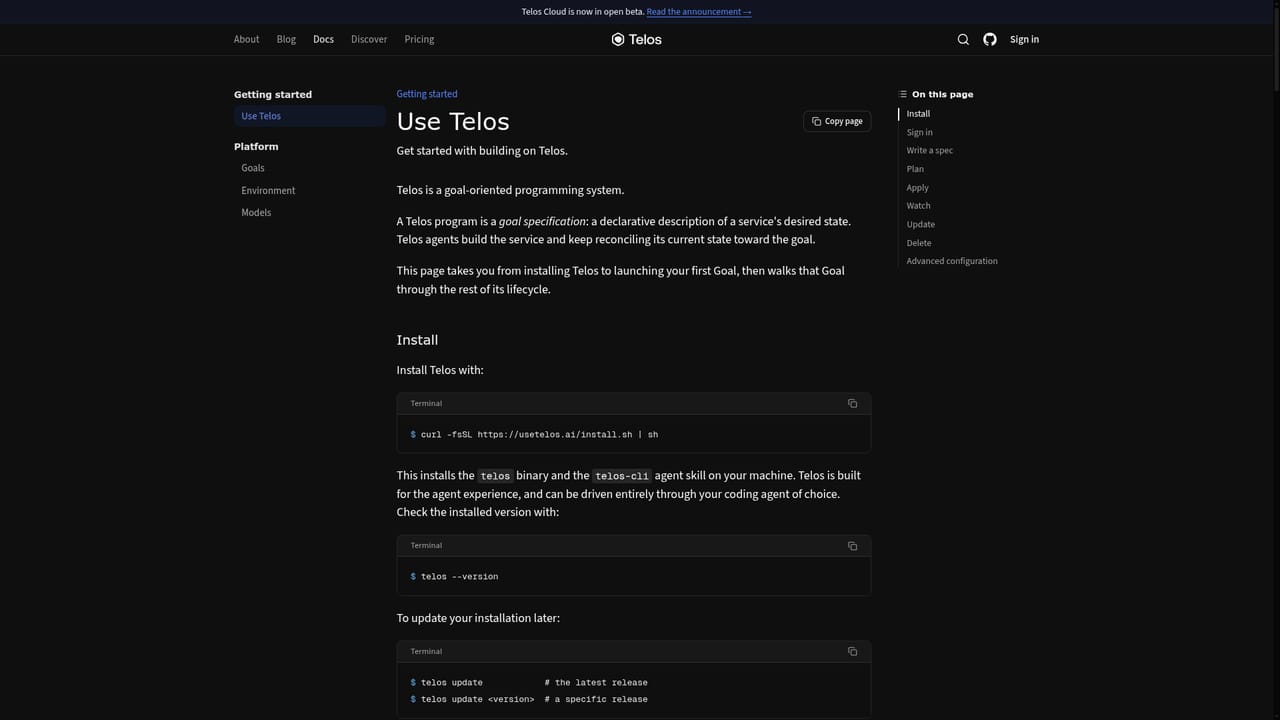The height and width of the screenshot is (720, 1280).
Task: Click the Install section heading
Action: click(x=417, y=340)
